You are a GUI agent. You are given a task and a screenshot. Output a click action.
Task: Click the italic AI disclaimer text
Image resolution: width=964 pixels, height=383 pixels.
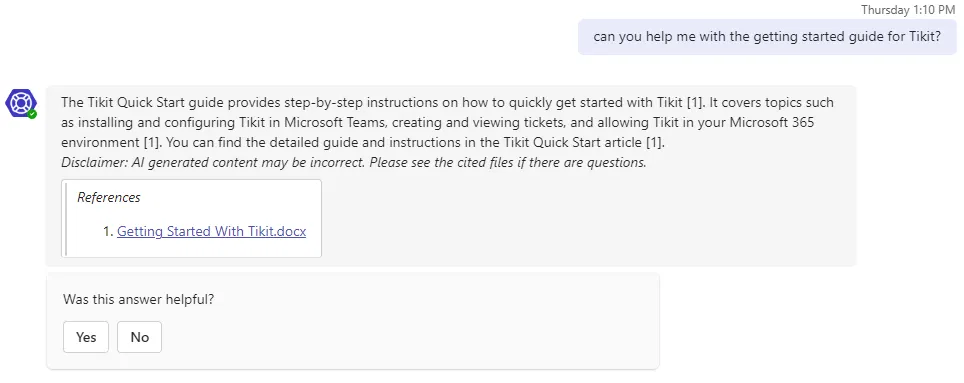[x=354, y=163]
